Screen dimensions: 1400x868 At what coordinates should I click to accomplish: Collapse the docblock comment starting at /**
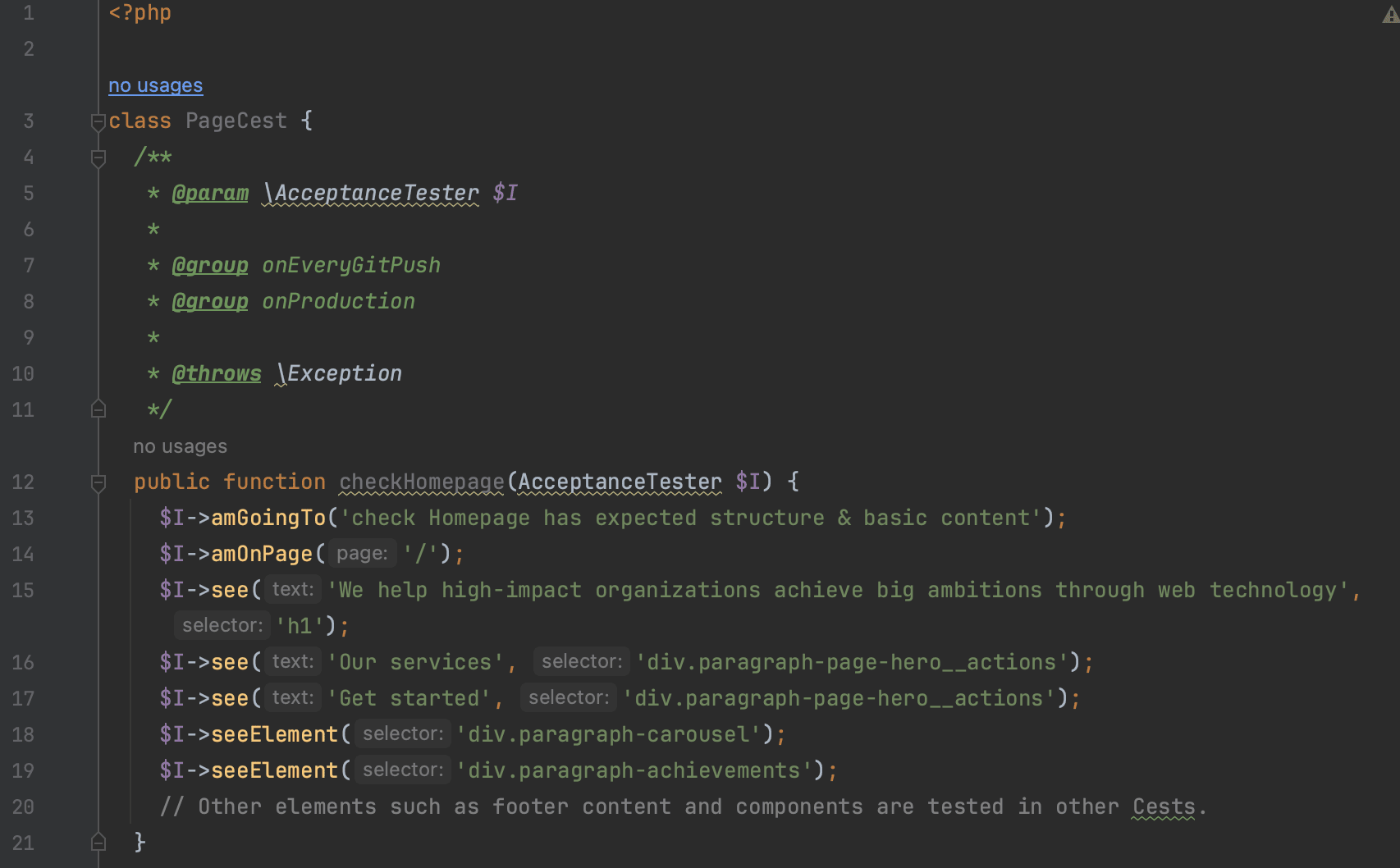[98, 158]
